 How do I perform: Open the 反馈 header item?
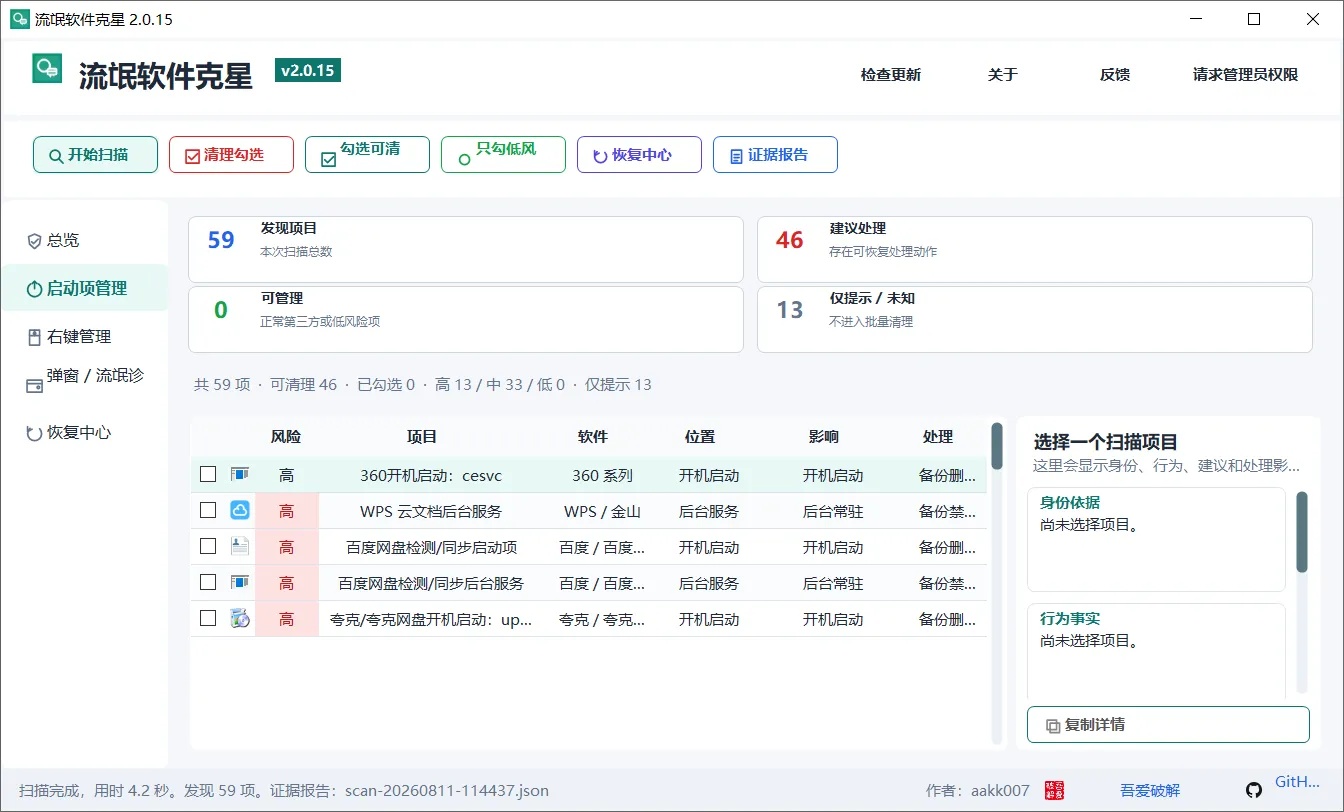coord(1115,75)
